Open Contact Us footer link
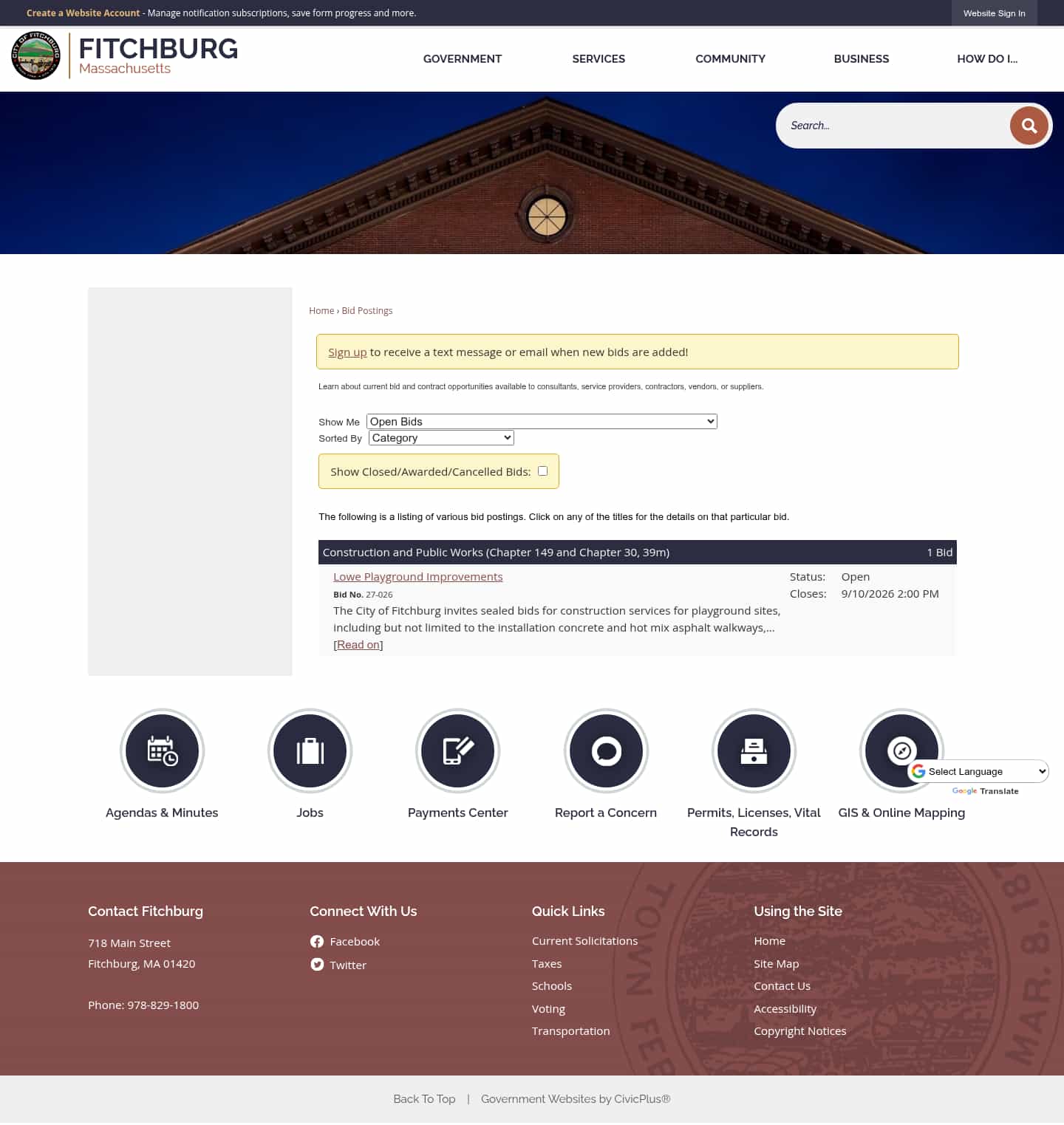This screenshot has width=1064, height=1125. [782, 986]
